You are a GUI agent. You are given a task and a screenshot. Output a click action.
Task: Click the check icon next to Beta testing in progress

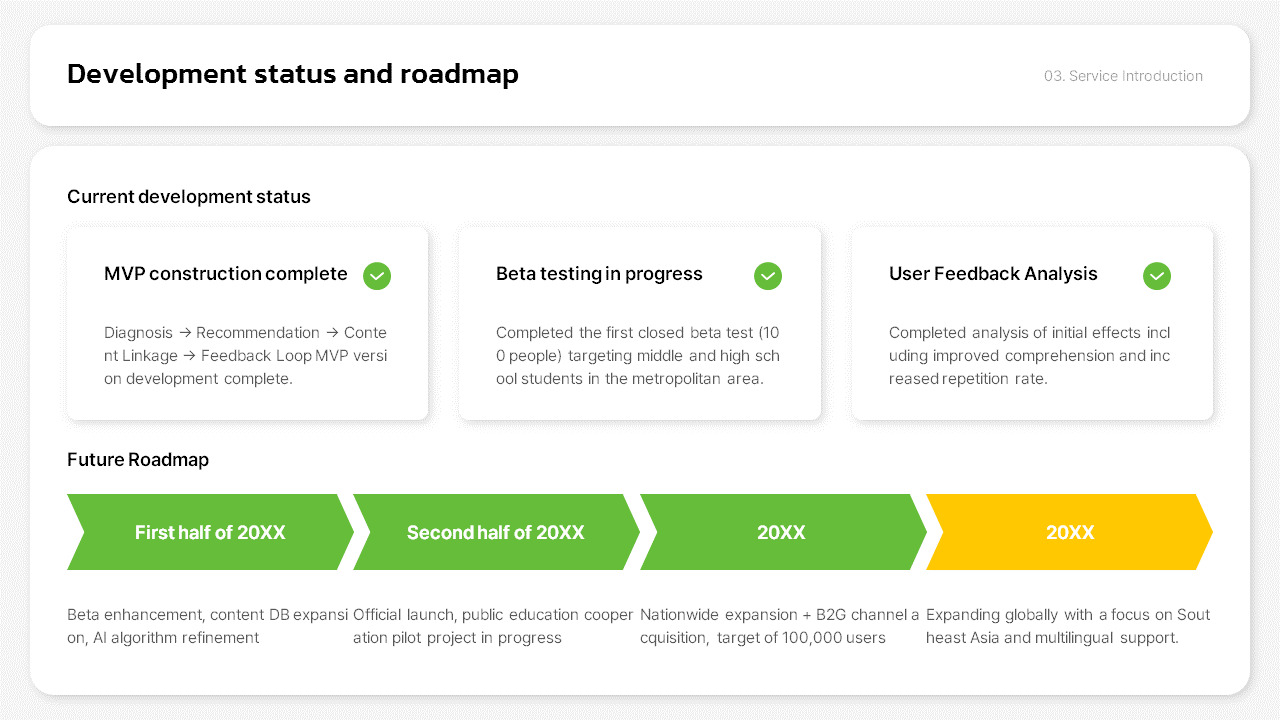(767, 276)
